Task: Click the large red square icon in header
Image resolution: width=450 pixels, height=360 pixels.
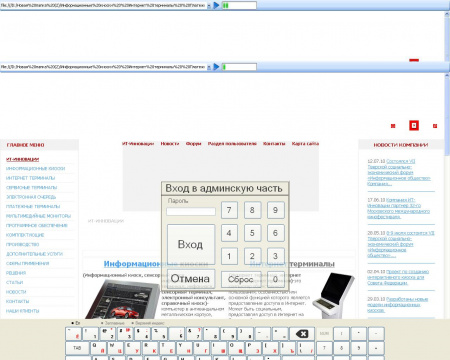Action: [414, 125]
